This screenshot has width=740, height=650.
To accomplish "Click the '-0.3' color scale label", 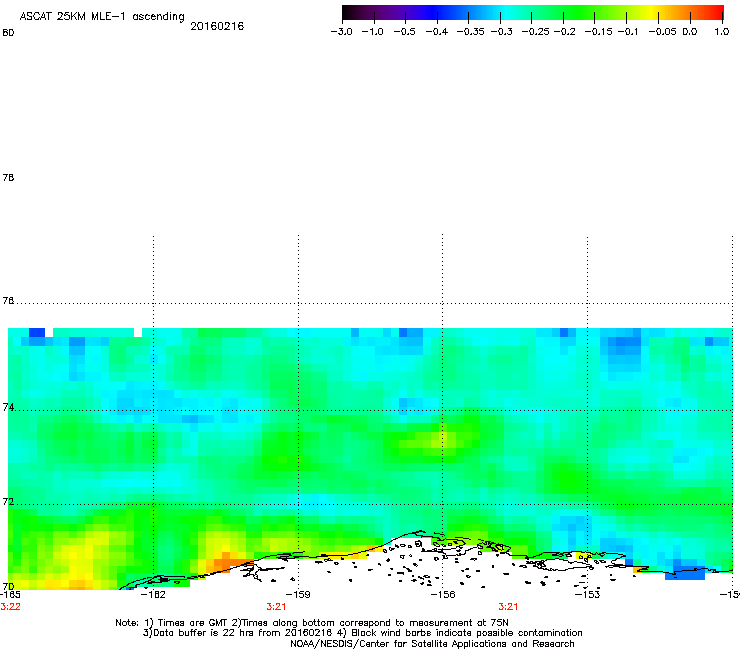I will [502, 32].
